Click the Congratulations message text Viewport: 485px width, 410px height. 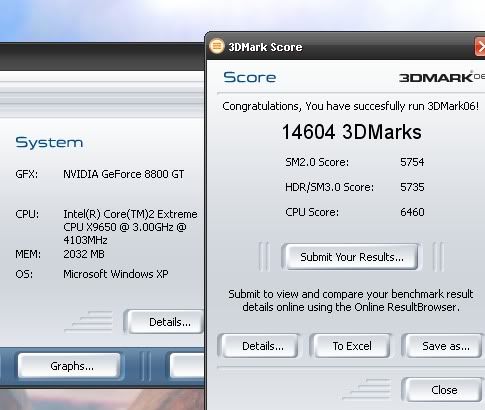pos(351,106)
